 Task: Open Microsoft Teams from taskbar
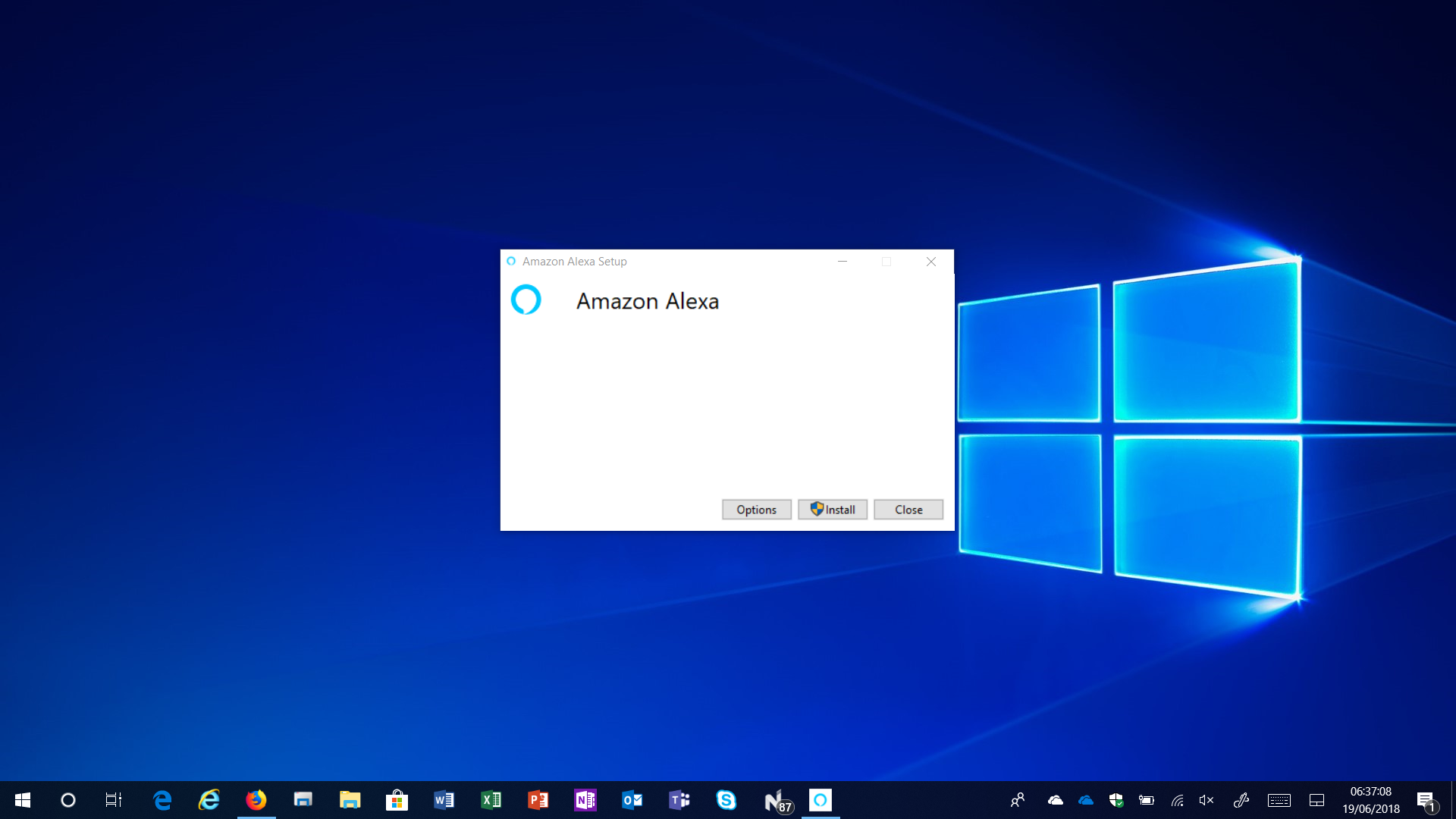click(679, 800)
